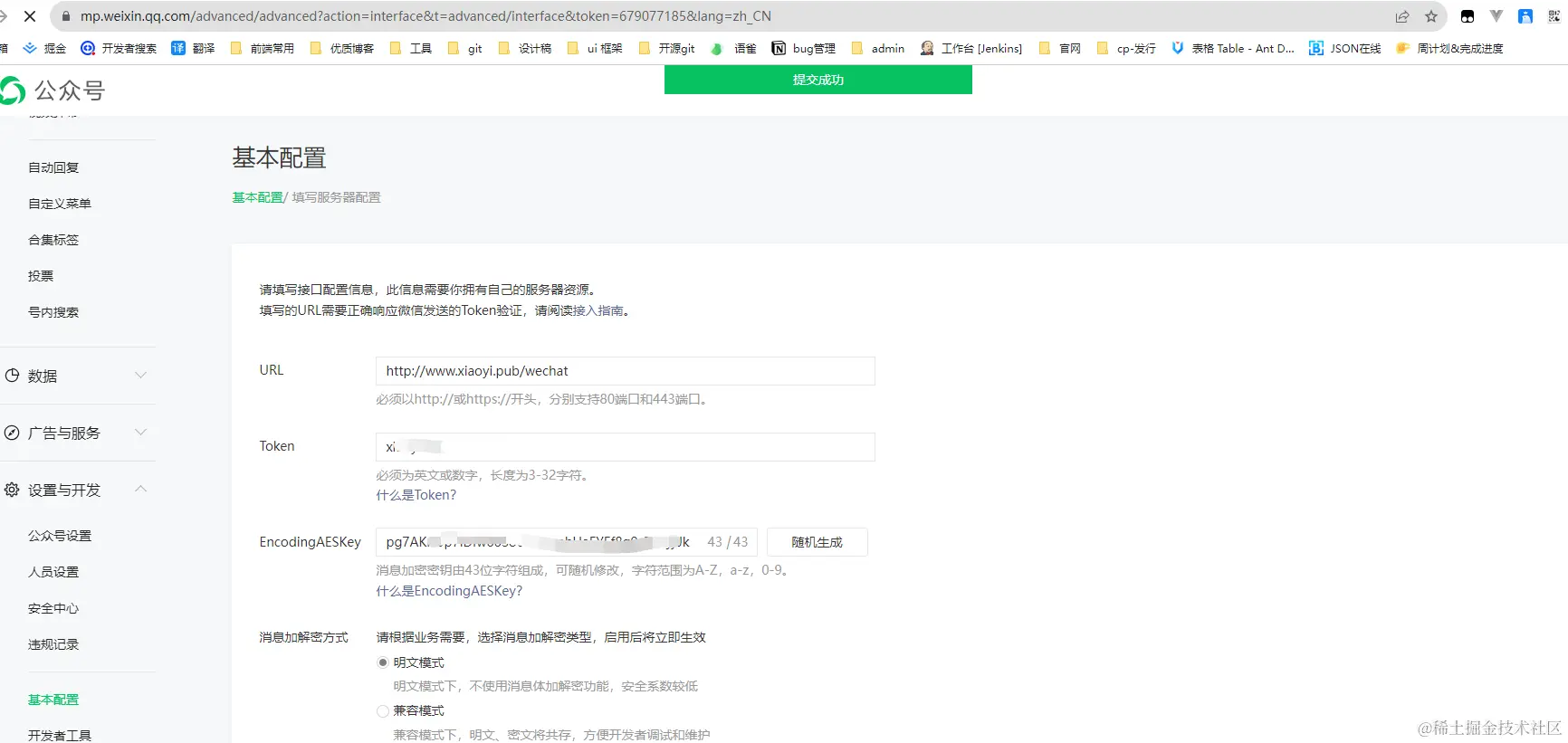Image resolution: width=1568 pixels, height=743 pixels.
Task: Click the blue extension icon in the toolbar
Action: pos(1525,16)
